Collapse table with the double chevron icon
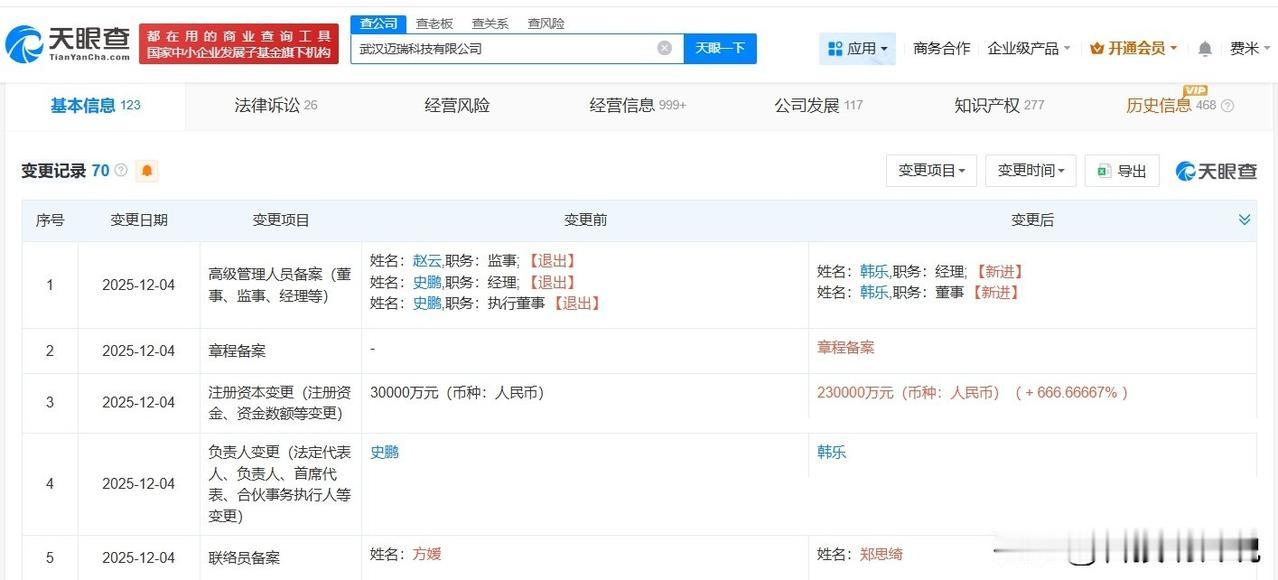This screenshot has height=580, width=1278. point(1245,220)
